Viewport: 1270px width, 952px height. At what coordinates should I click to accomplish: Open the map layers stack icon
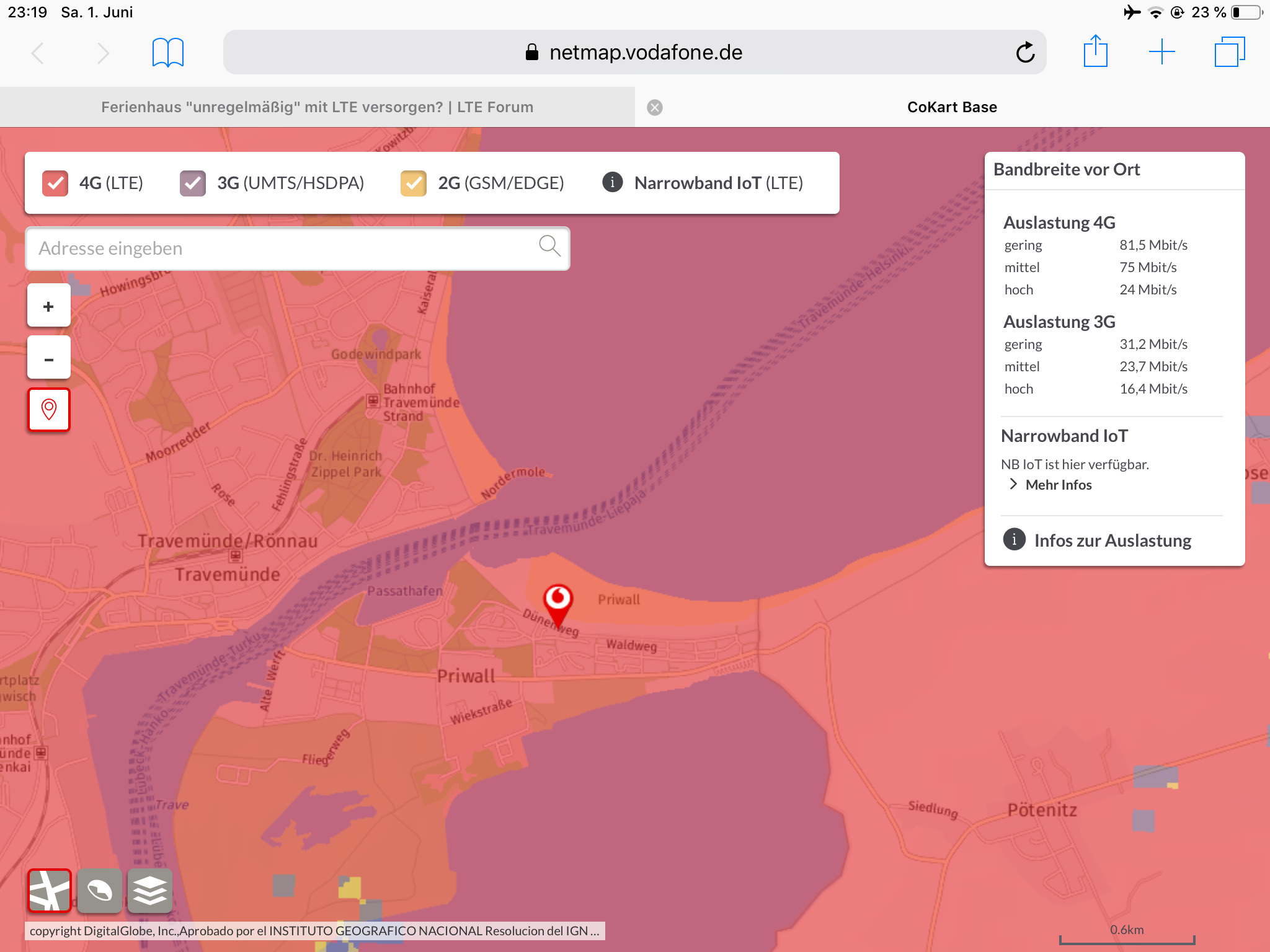(149, 891)
